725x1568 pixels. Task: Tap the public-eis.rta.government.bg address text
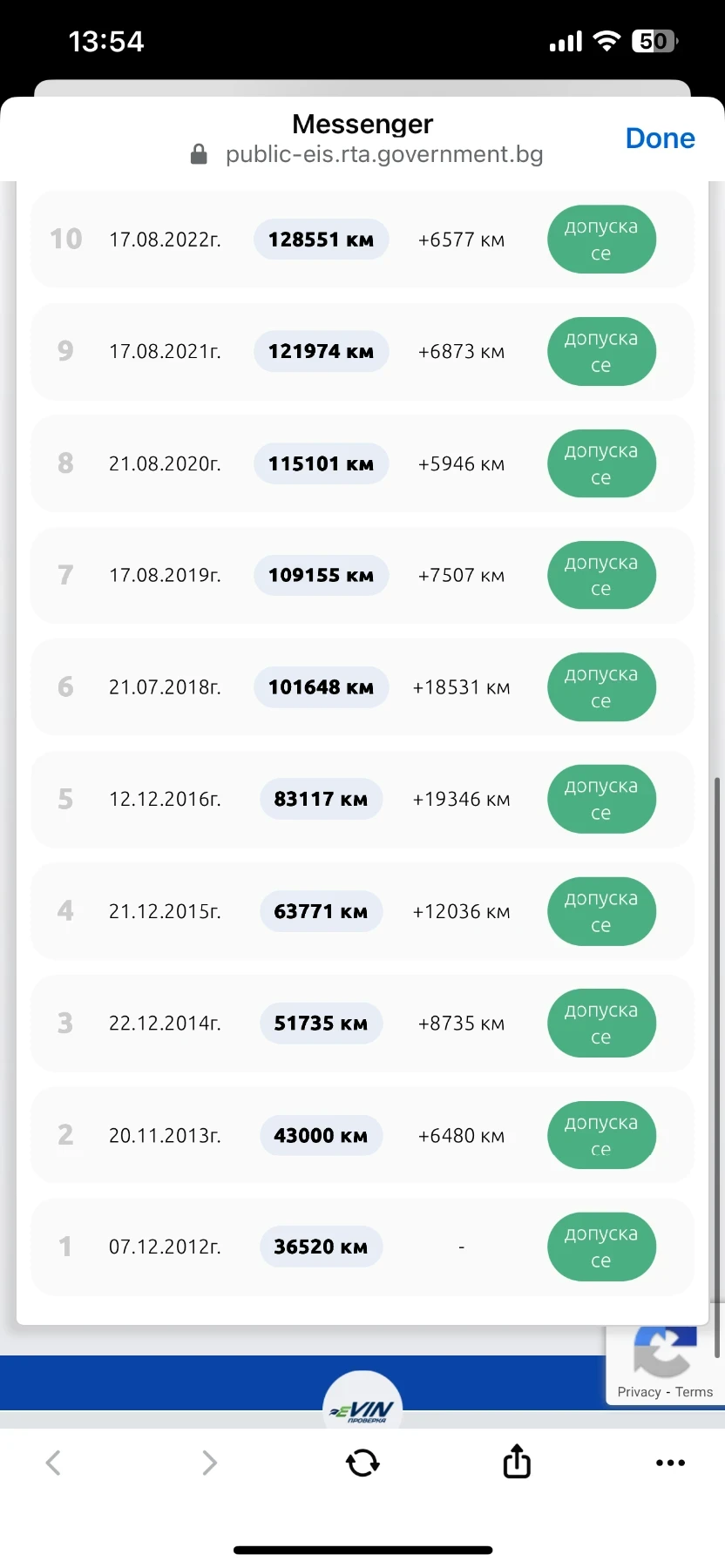coord(384,154)
